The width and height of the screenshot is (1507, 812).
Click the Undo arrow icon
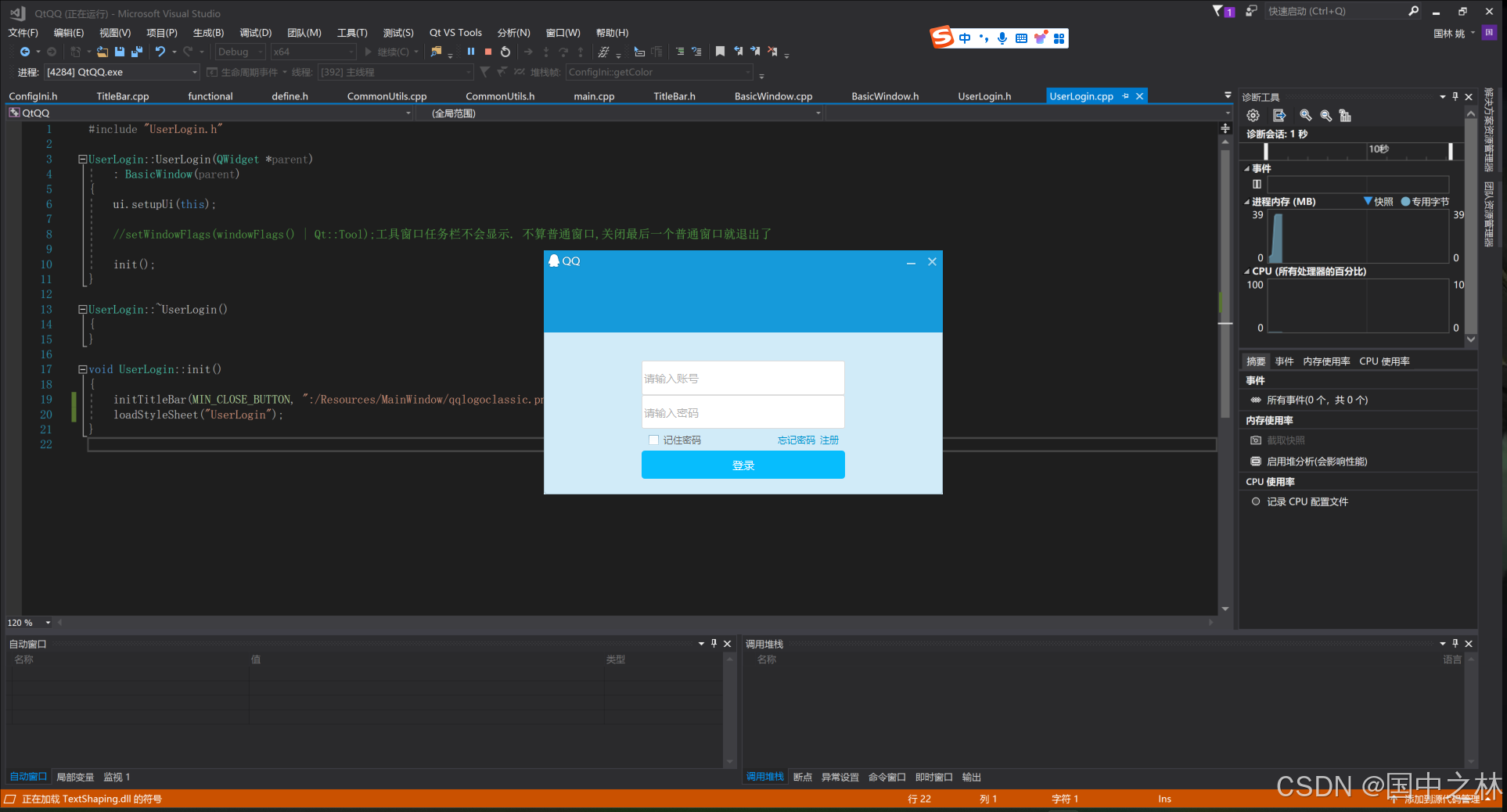(x=160, y=52)
